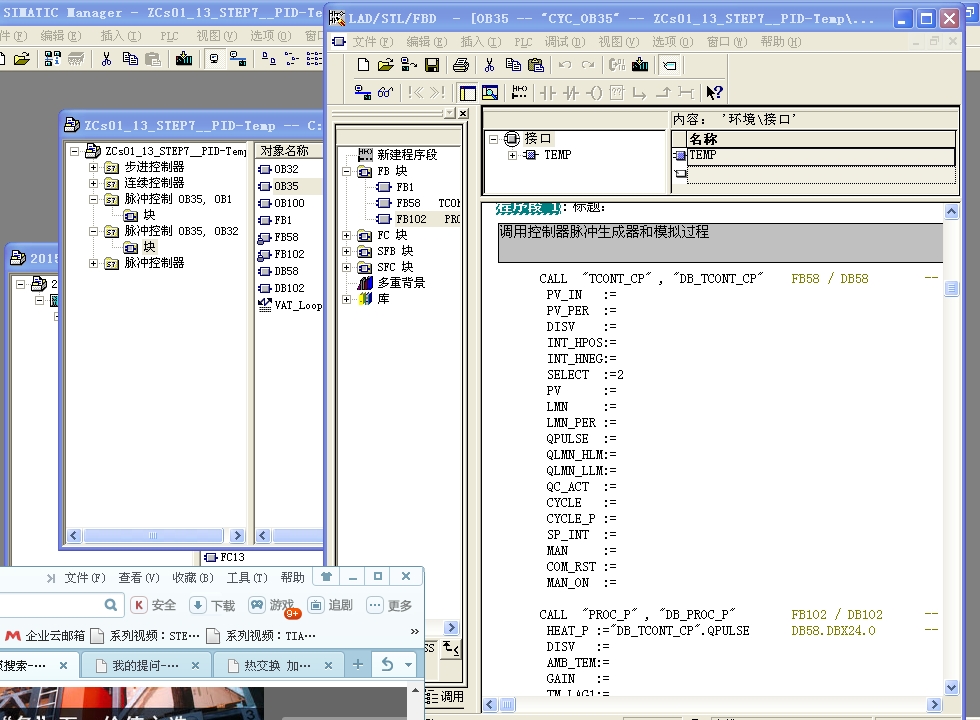Copy selection in the LAD/STL/FBD toolbar
980x720 pixels.
pos(513,65)
